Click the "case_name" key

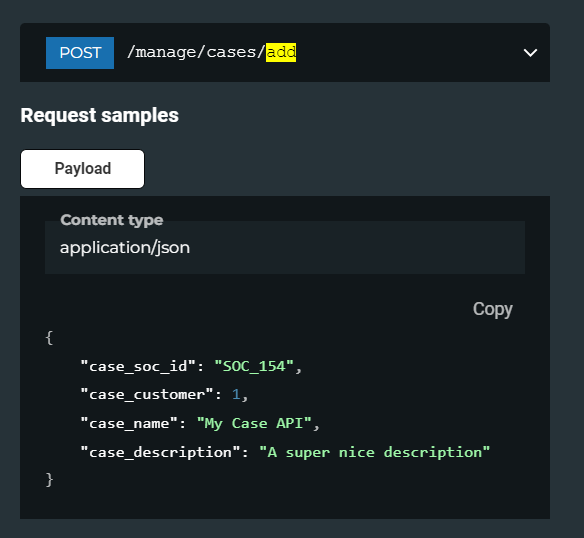[129, 423]
